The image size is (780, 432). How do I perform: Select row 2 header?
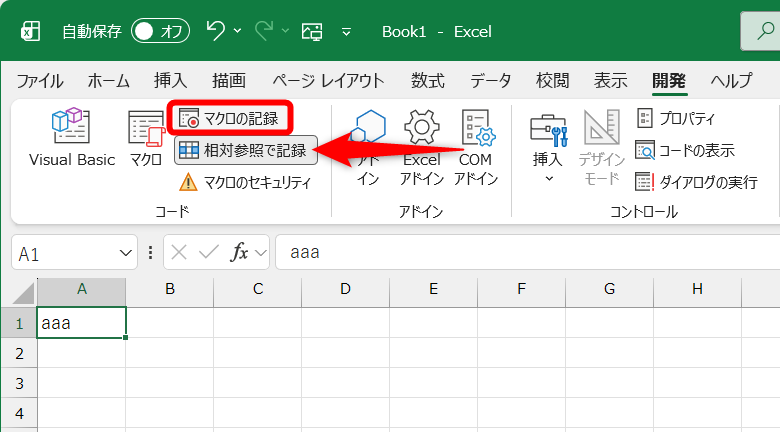point(19,353)
